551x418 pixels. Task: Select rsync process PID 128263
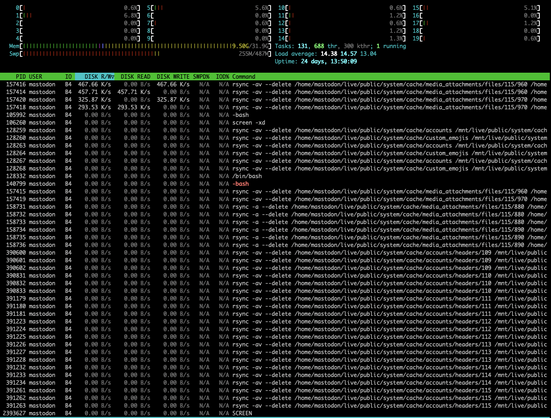(276, 145)
